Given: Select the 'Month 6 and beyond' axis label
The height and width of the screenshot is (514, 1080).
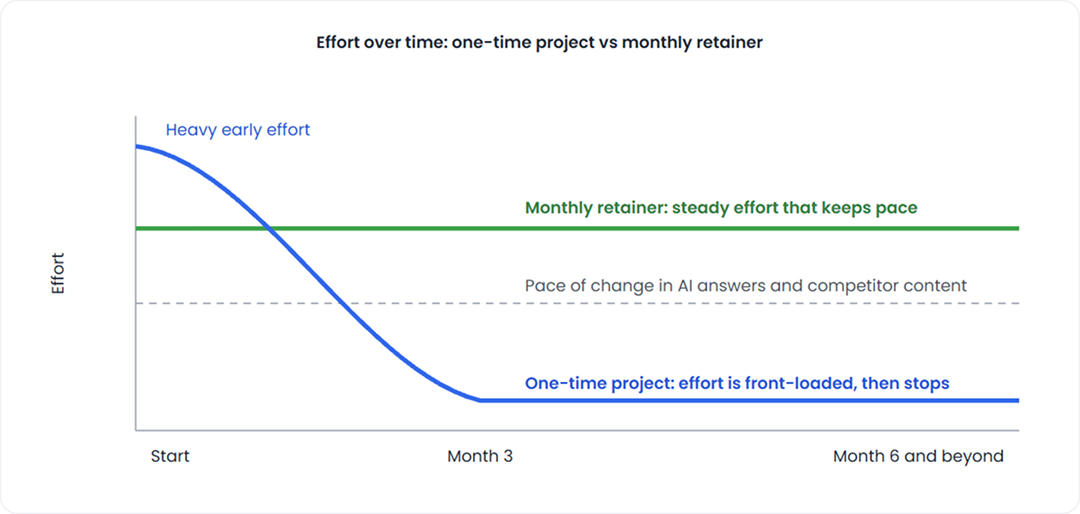Looking at the screenshot, I should [918, 456].
